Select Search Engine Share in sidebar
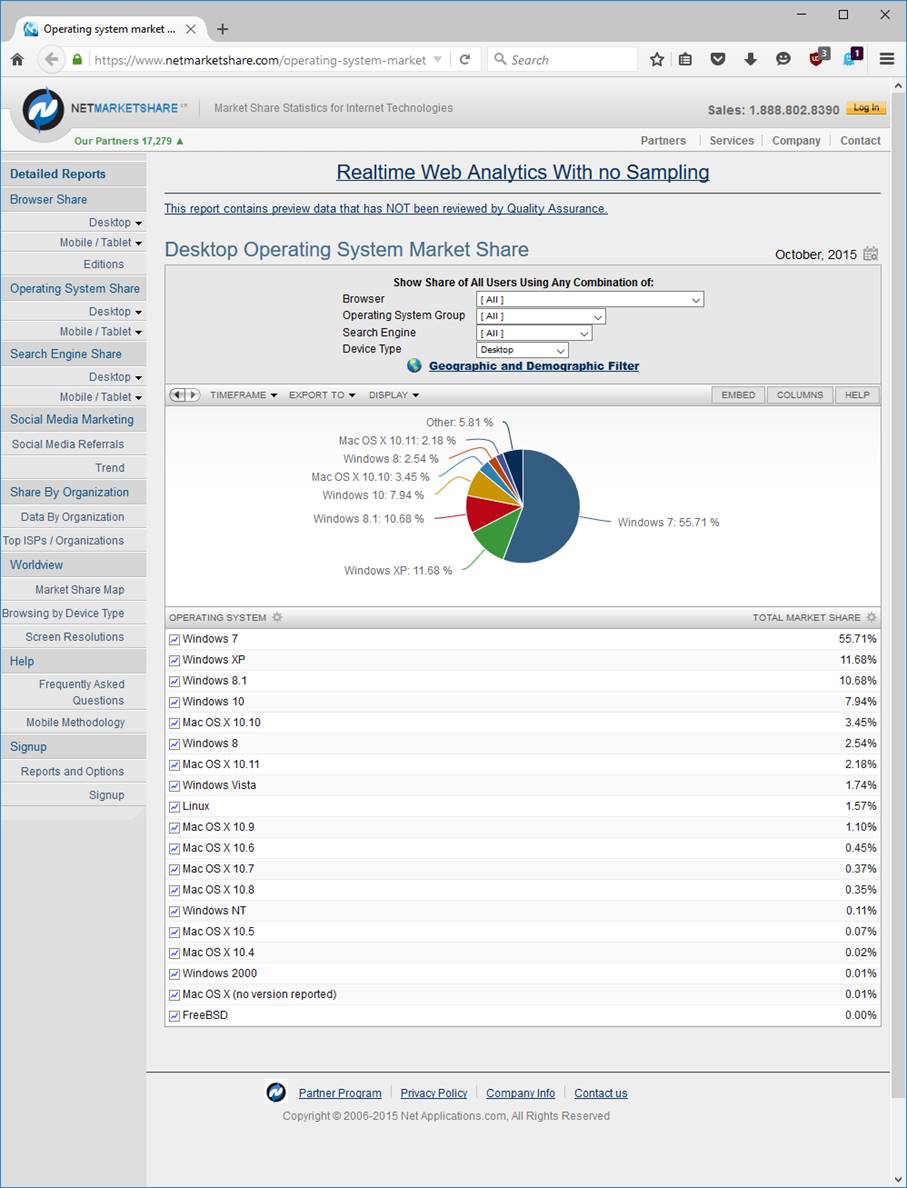 (66, 354)
